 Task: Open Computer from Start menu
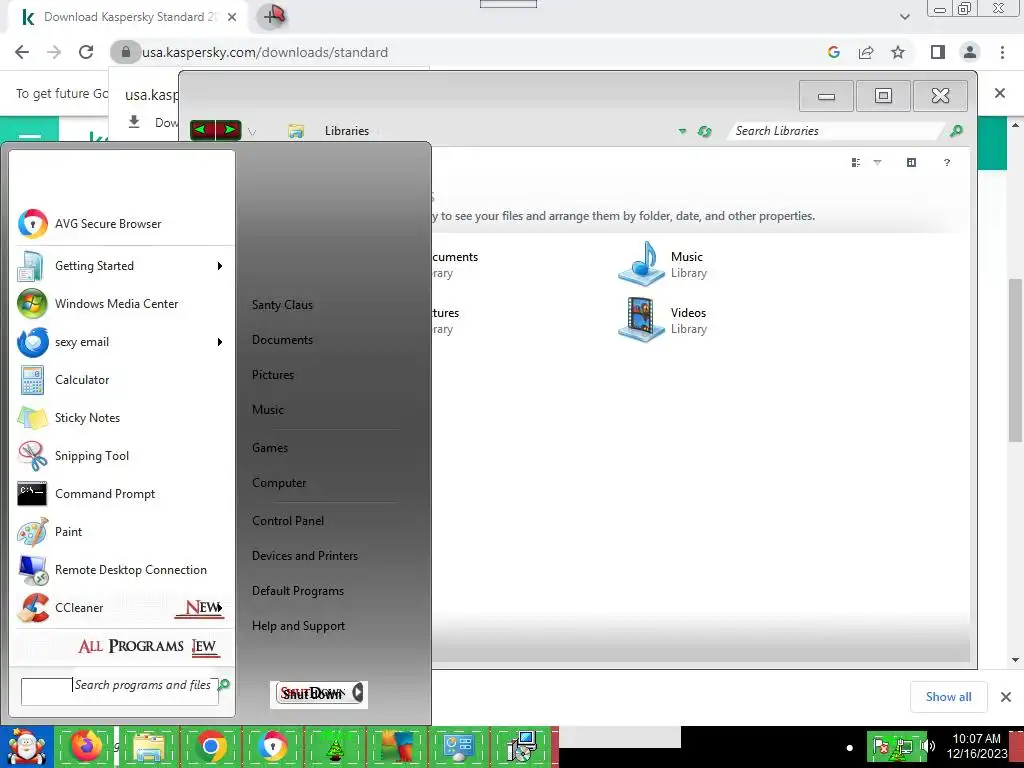click(x=279, y=483)
